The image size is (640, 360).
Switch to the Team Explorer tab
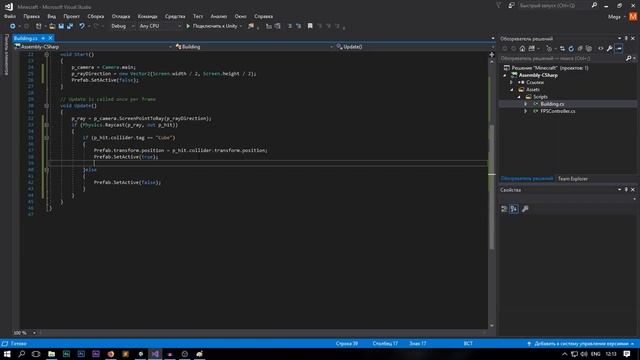pyautogui.click(x=573, y=179)
